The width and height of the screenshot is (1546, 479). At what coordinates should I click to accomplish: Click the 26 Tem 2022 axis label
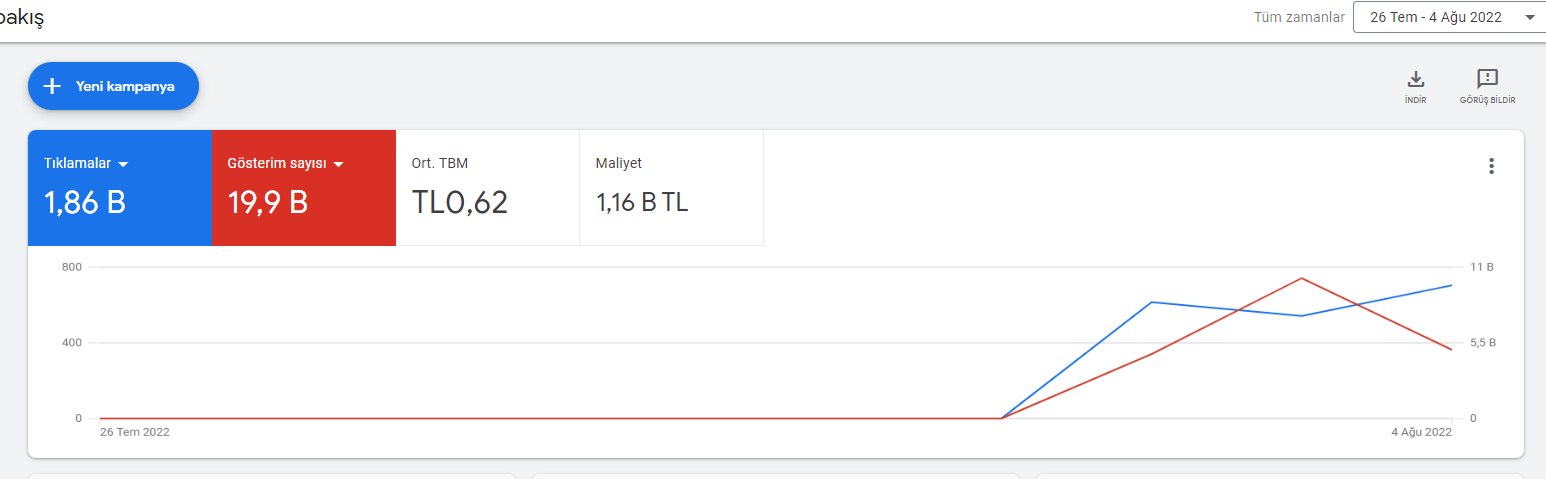(x=135, y=432)
